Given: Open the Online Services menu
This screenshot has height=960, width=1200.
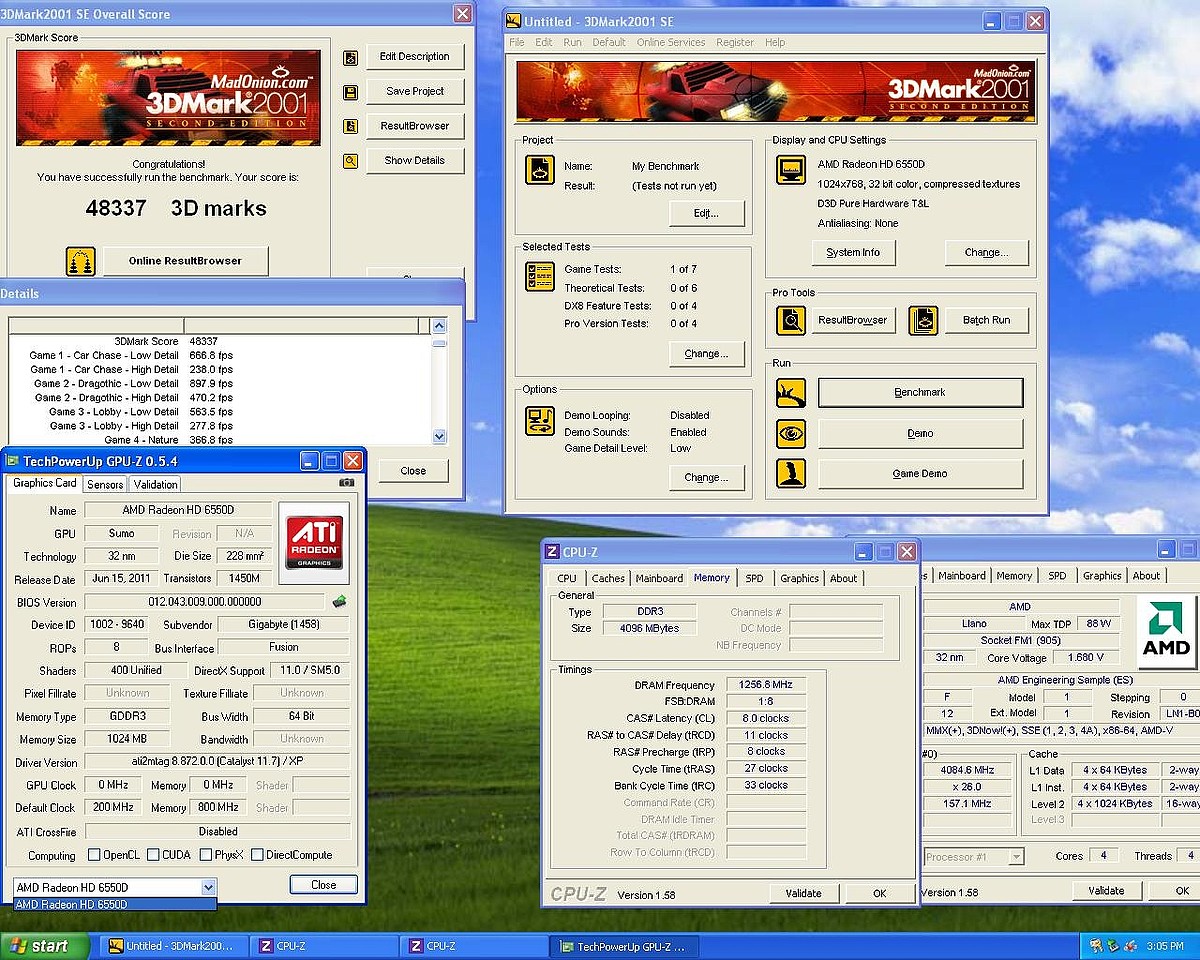Looking at the screenshot, I should [x=671, y=43].
